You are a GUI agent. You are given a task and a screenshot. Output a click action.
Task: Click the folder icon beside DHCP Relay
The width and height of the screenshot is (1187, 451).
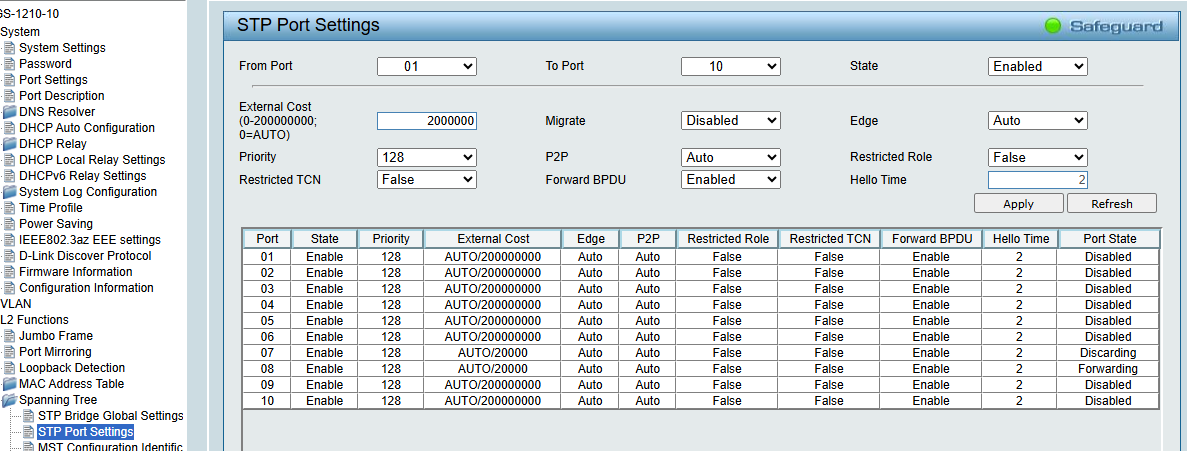click(10, 144)
